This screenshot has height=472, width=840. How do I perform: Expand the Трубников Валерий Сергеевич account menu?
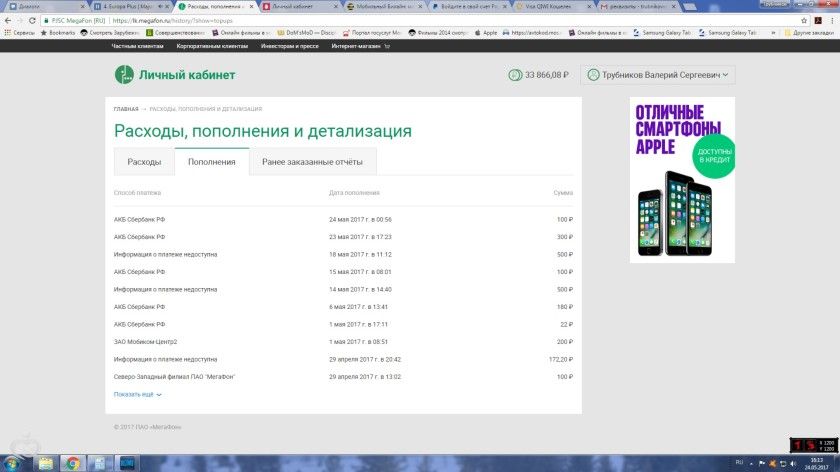click(x=659, y=75)
